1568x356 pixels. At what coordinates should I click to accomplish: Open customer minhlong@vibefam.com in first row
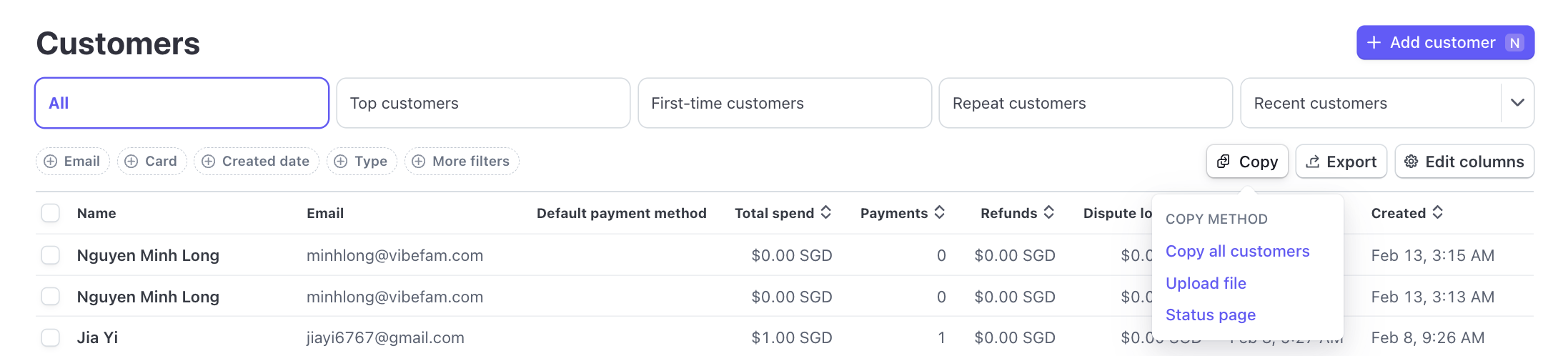click(395, 255)
